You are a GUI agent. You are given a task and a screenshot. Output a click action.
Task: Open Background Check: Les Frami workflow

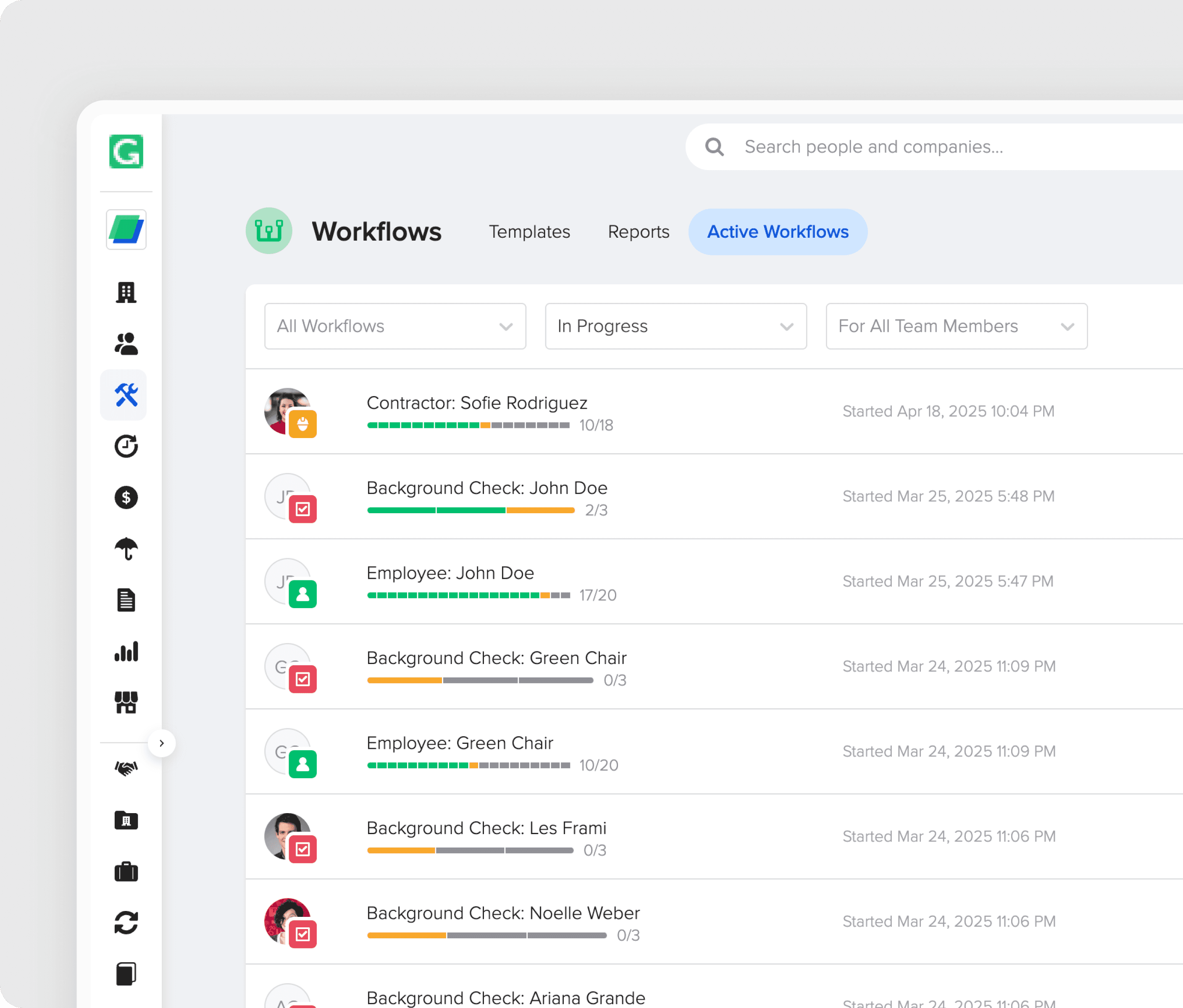pyautogui.click(x=486, y=828)
